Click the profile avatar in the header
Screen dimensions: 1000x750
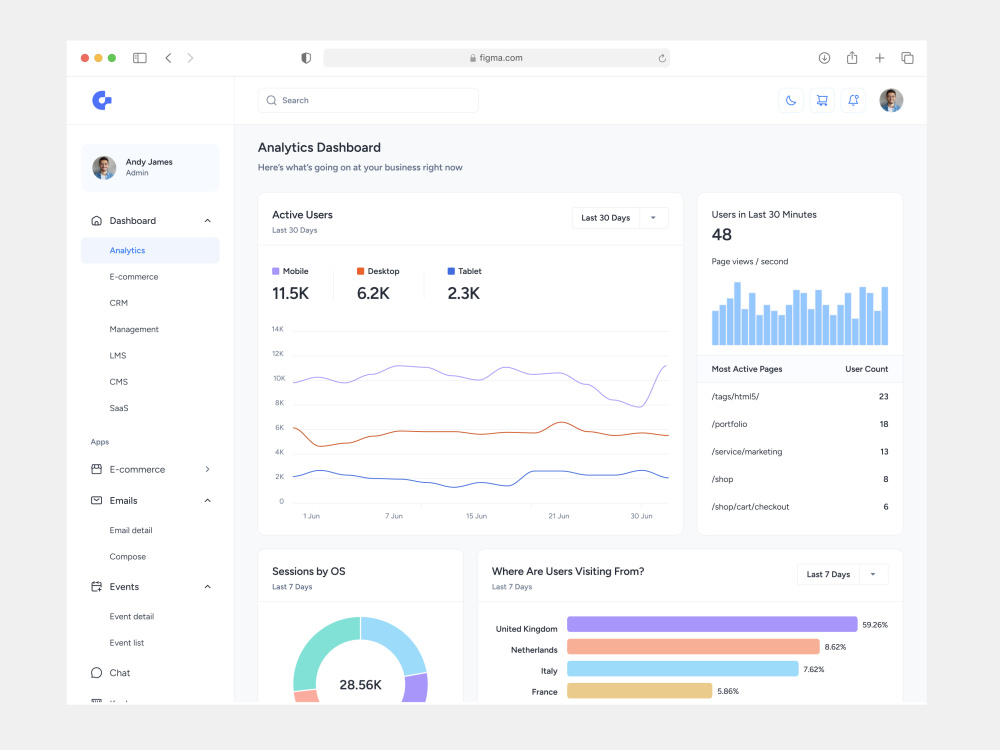click(x=891, y=100)
